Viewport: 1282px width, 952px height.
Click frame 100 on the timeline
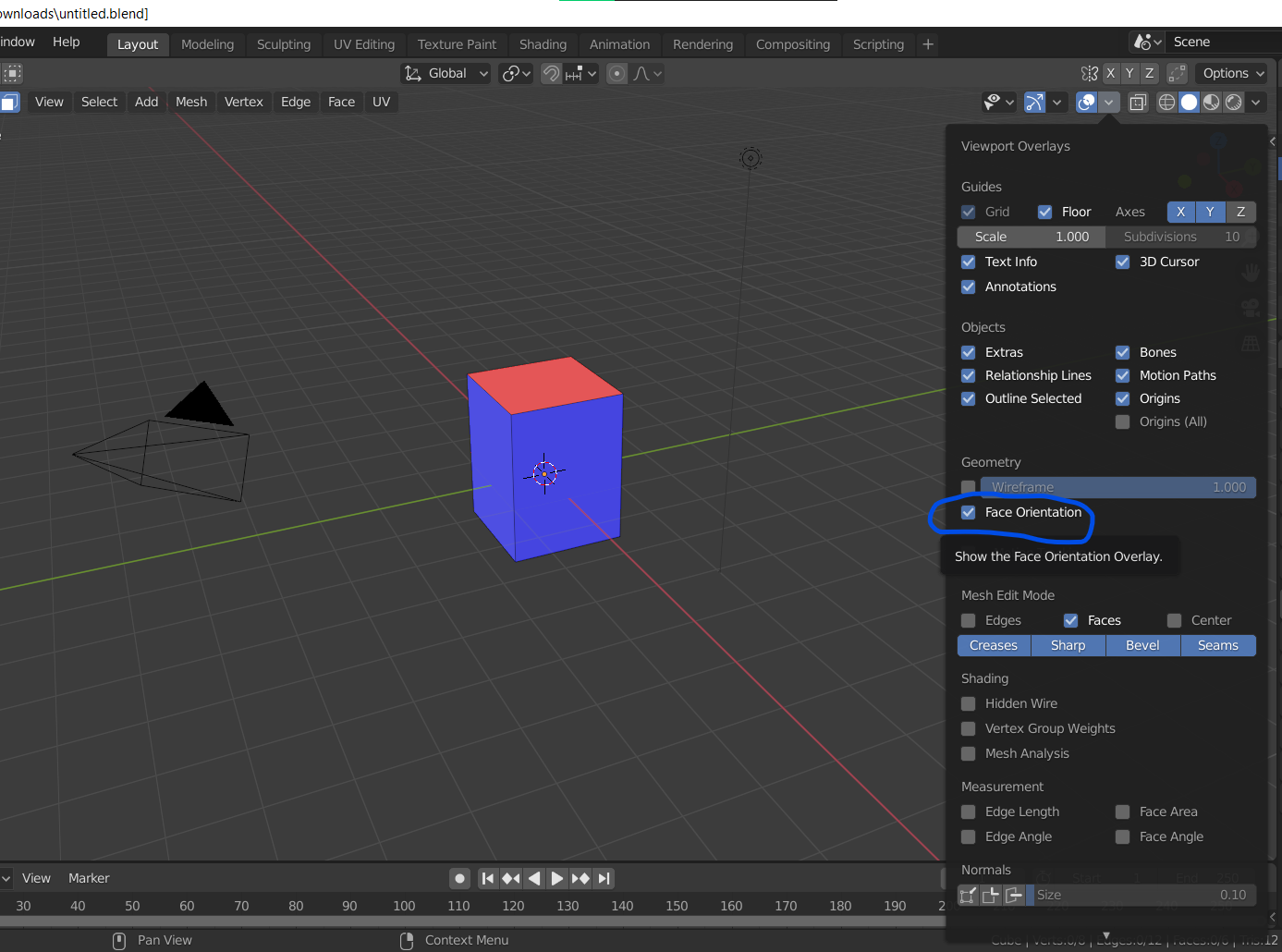[404, 906]
